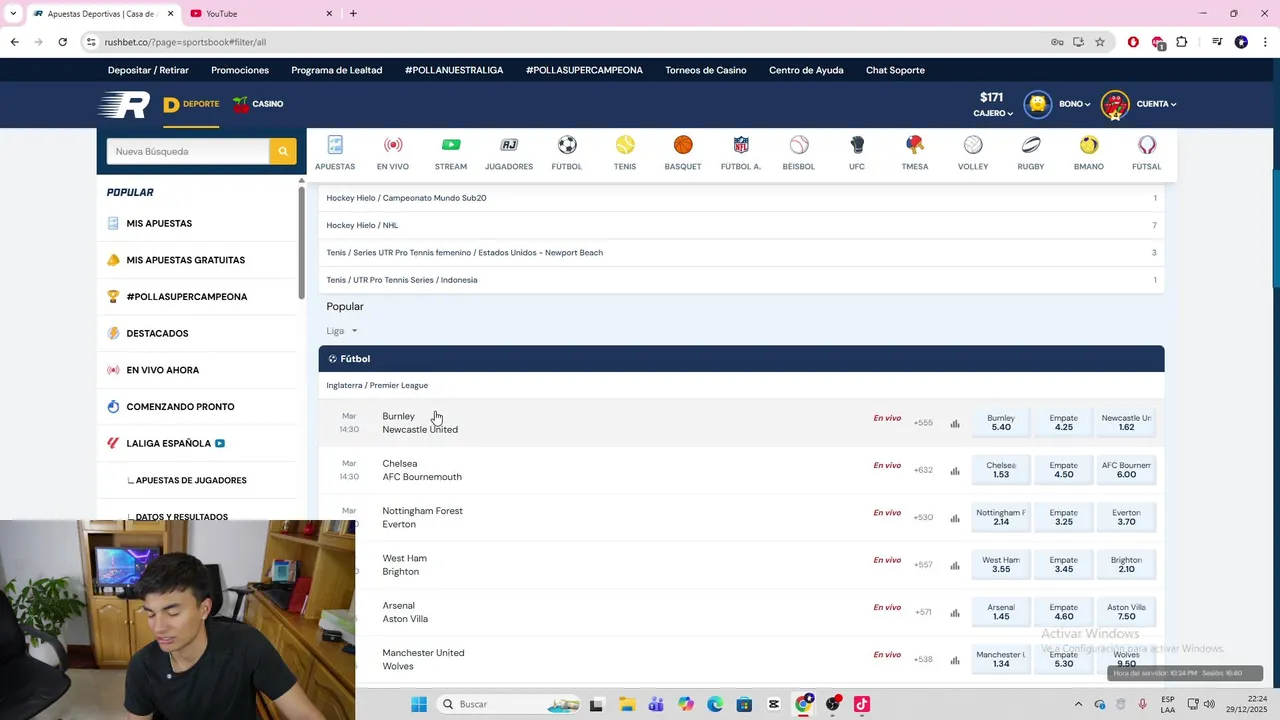The height and width of the screenshot is (720, 1280).
Task: Open Torneos de Casino menu item
Action: (706, 70)
